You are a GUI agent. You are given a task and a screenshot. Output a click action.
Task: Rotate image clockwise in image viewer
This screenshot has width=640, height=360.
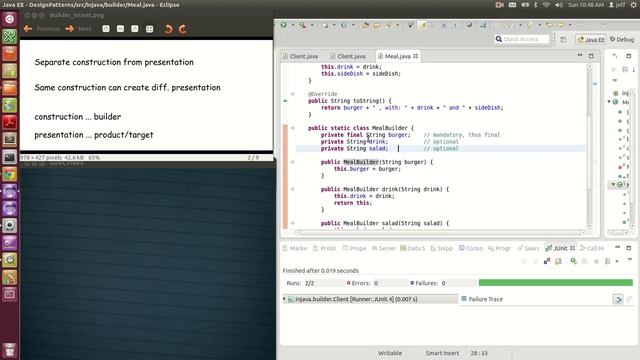coord(182,29)
